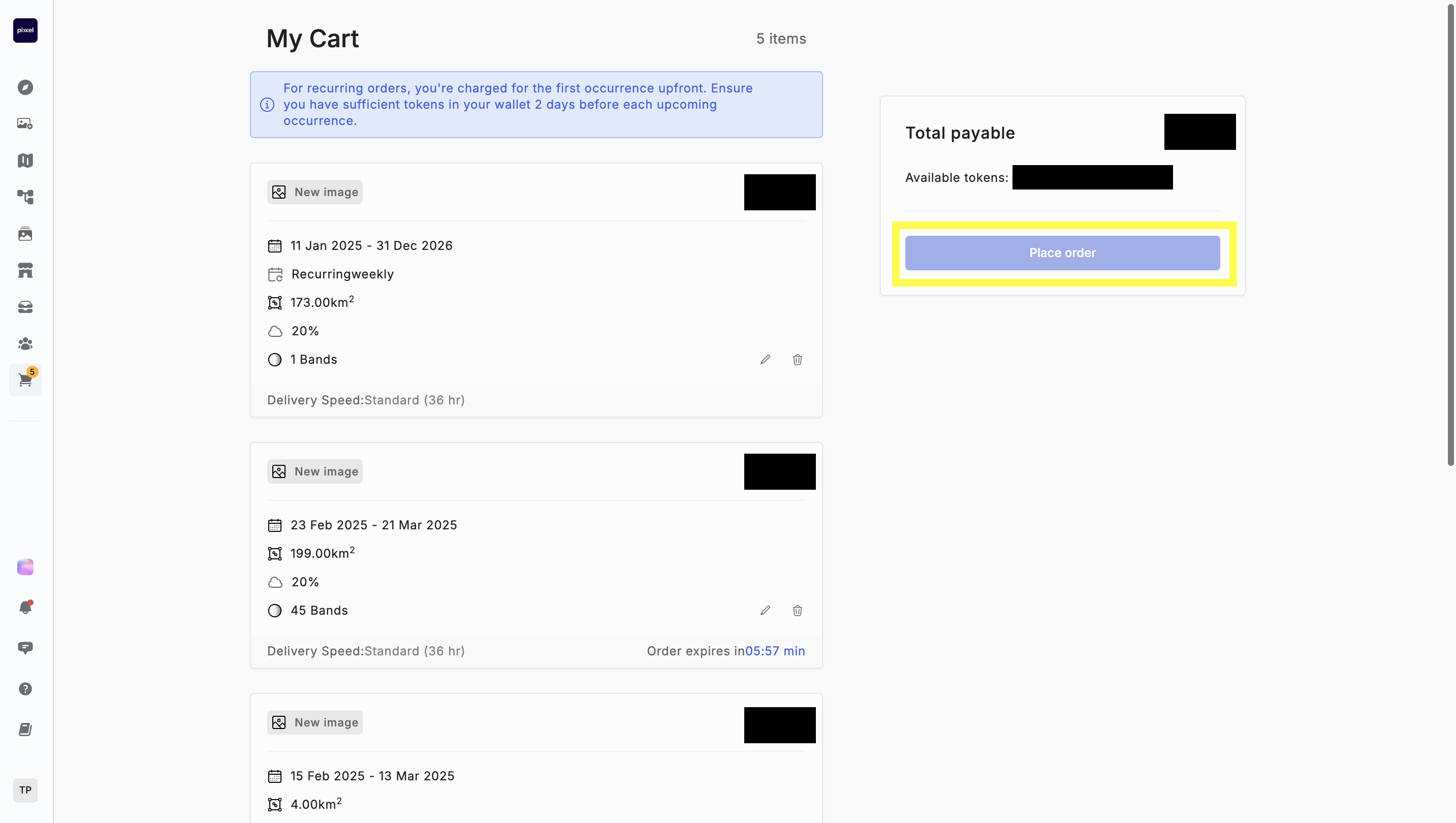Open the cart icon with badge 5
Viewport: 1456px width, 823px height.
pyautogui.click(x=25, y=380)
